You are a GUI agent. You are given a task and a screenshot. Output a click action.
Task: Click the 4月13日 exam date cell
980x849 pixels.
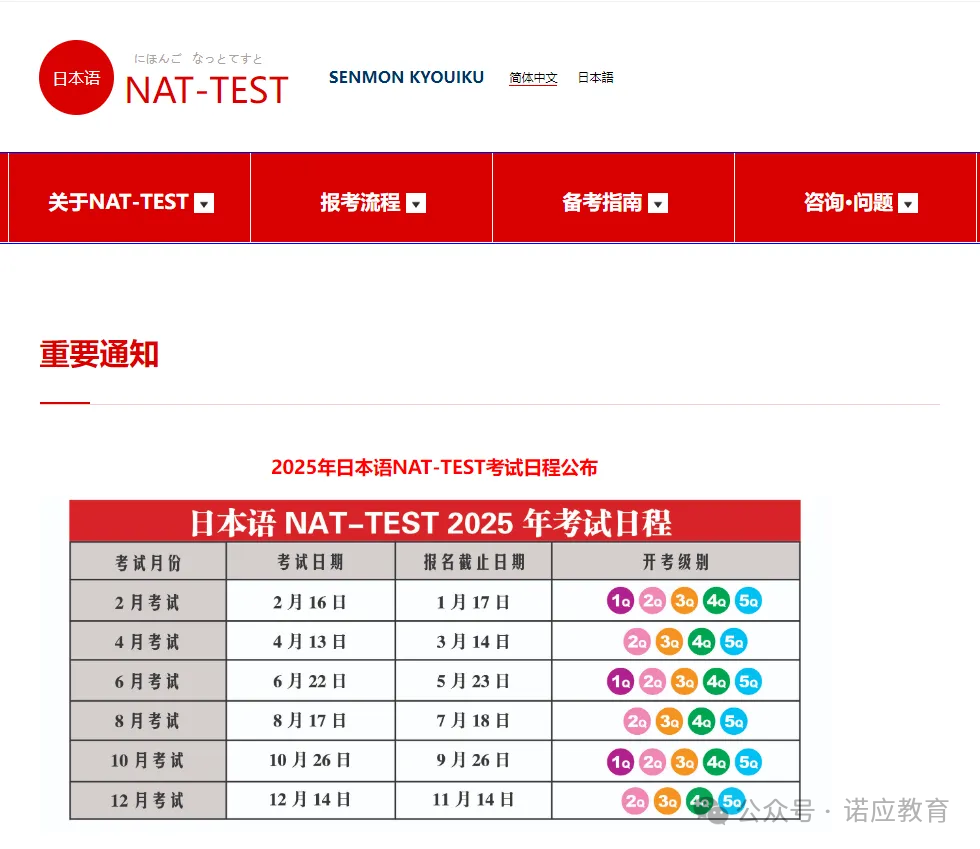click(311, 641)
